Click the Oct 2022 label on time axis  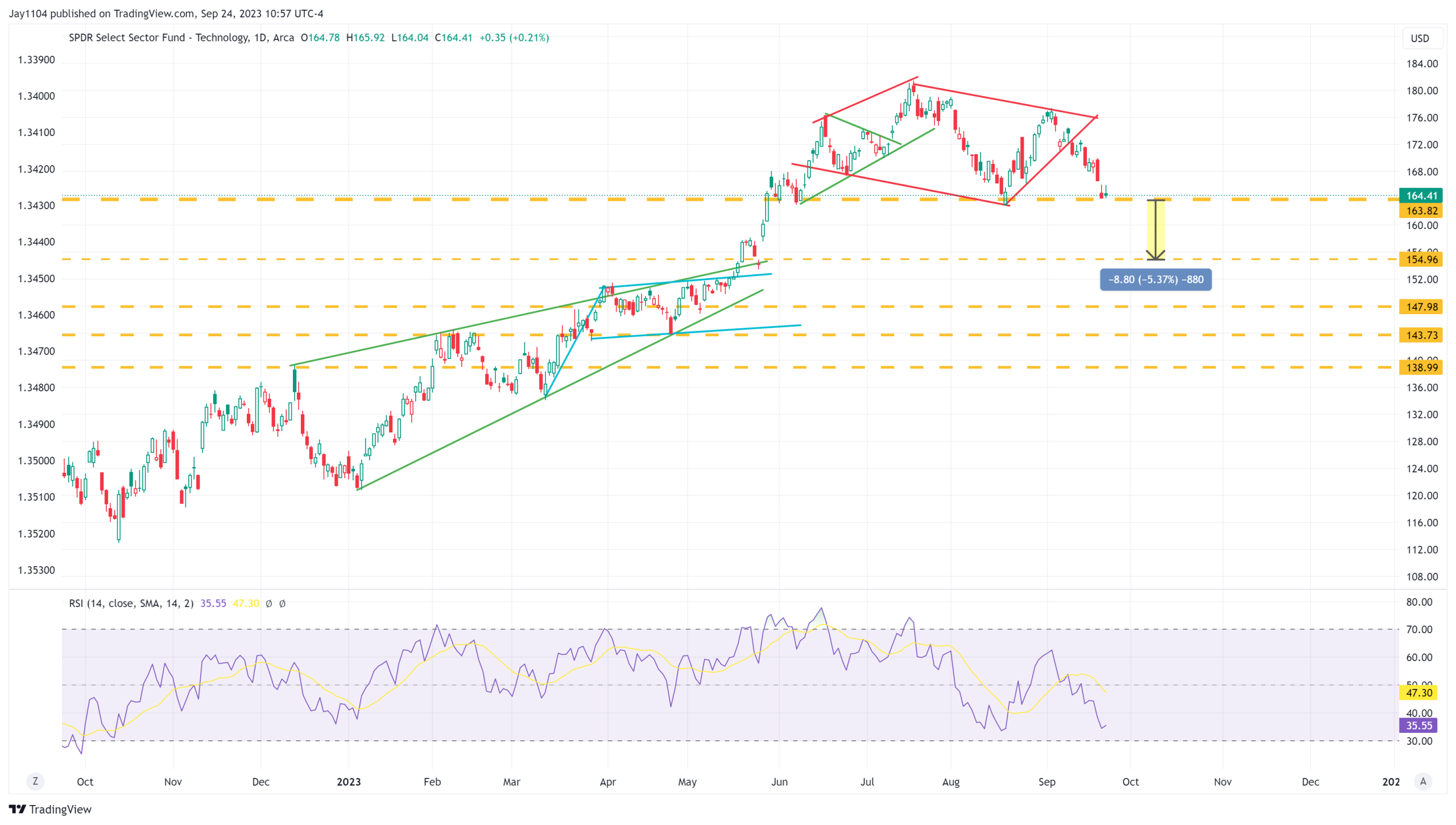pyautogui.click(x=85, y=782)
